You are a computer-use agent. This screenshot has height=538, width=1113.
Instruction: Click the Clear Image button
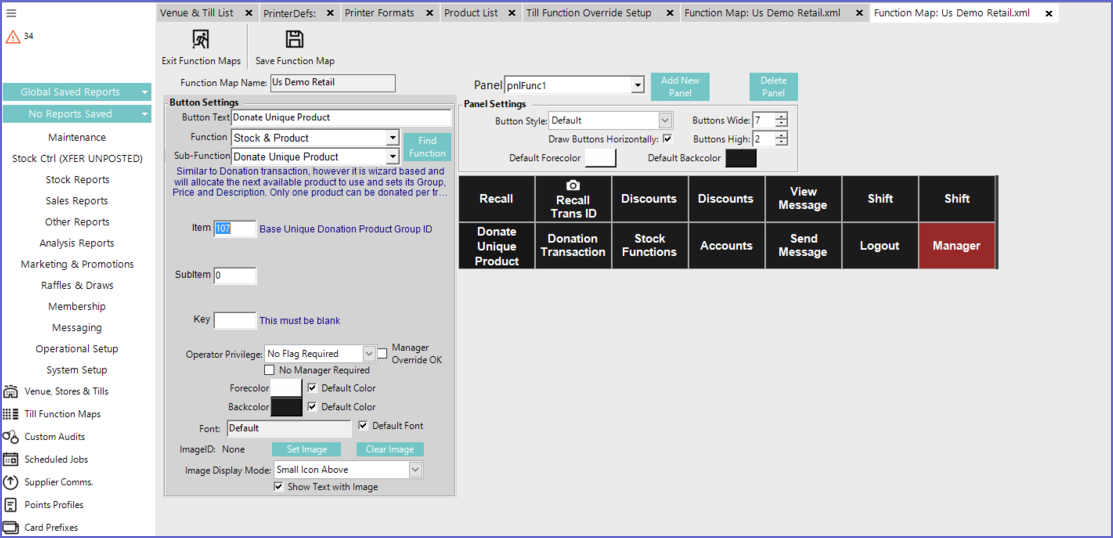click(x=390, y=449)
